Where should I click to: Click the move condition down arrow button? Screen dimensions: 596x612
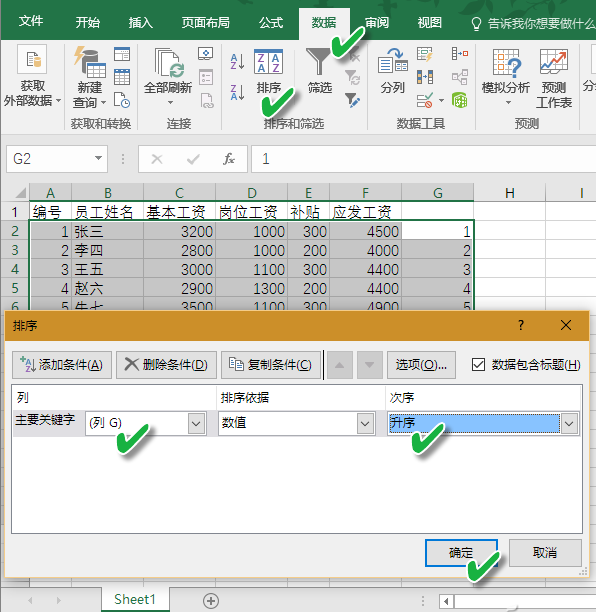click(370, 365)
